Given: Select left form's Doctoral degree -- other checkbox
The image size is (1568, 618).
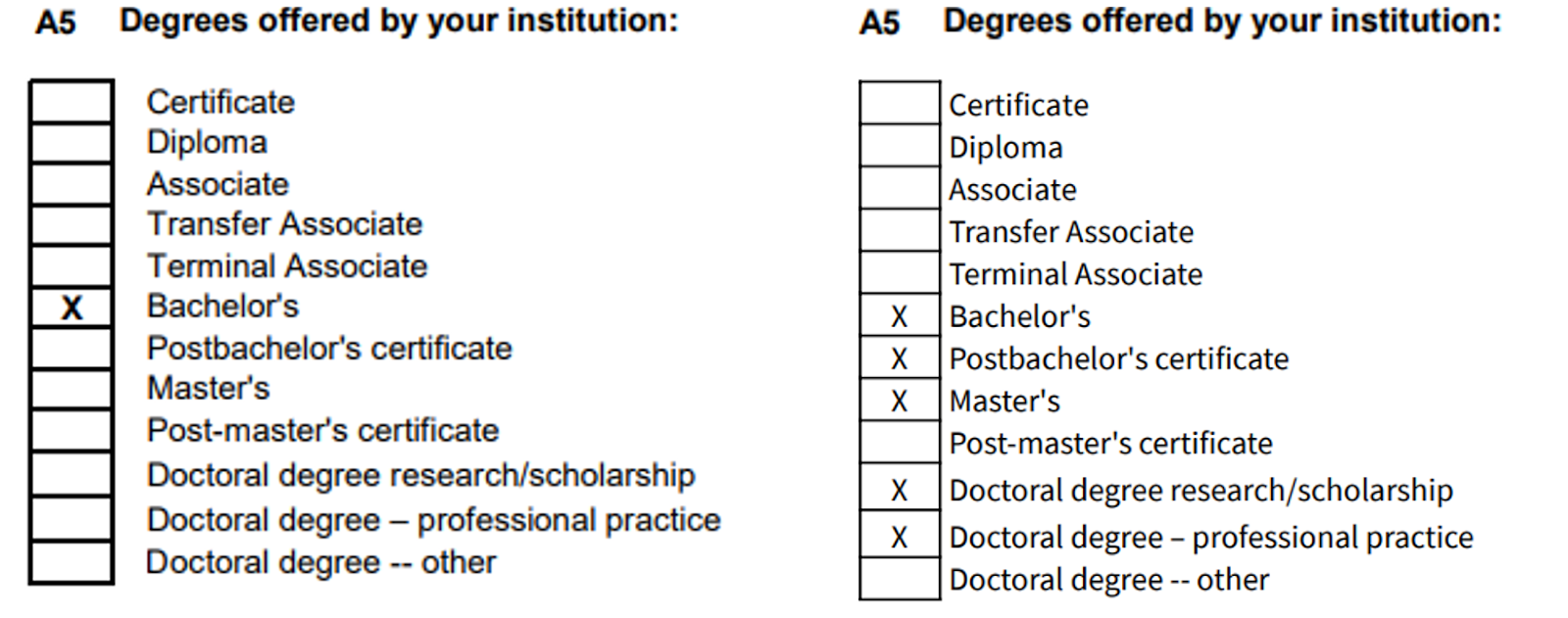Looking at the screenshot, I should point(72,562).
